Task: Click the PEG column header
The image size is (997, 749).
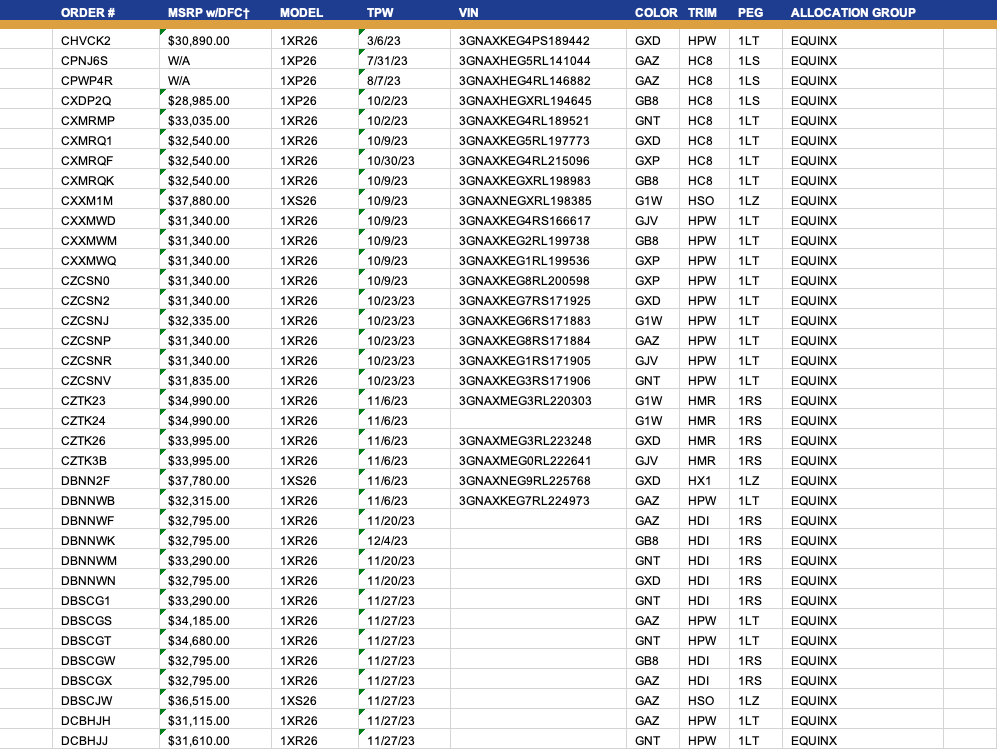Action: click(750, 13)
